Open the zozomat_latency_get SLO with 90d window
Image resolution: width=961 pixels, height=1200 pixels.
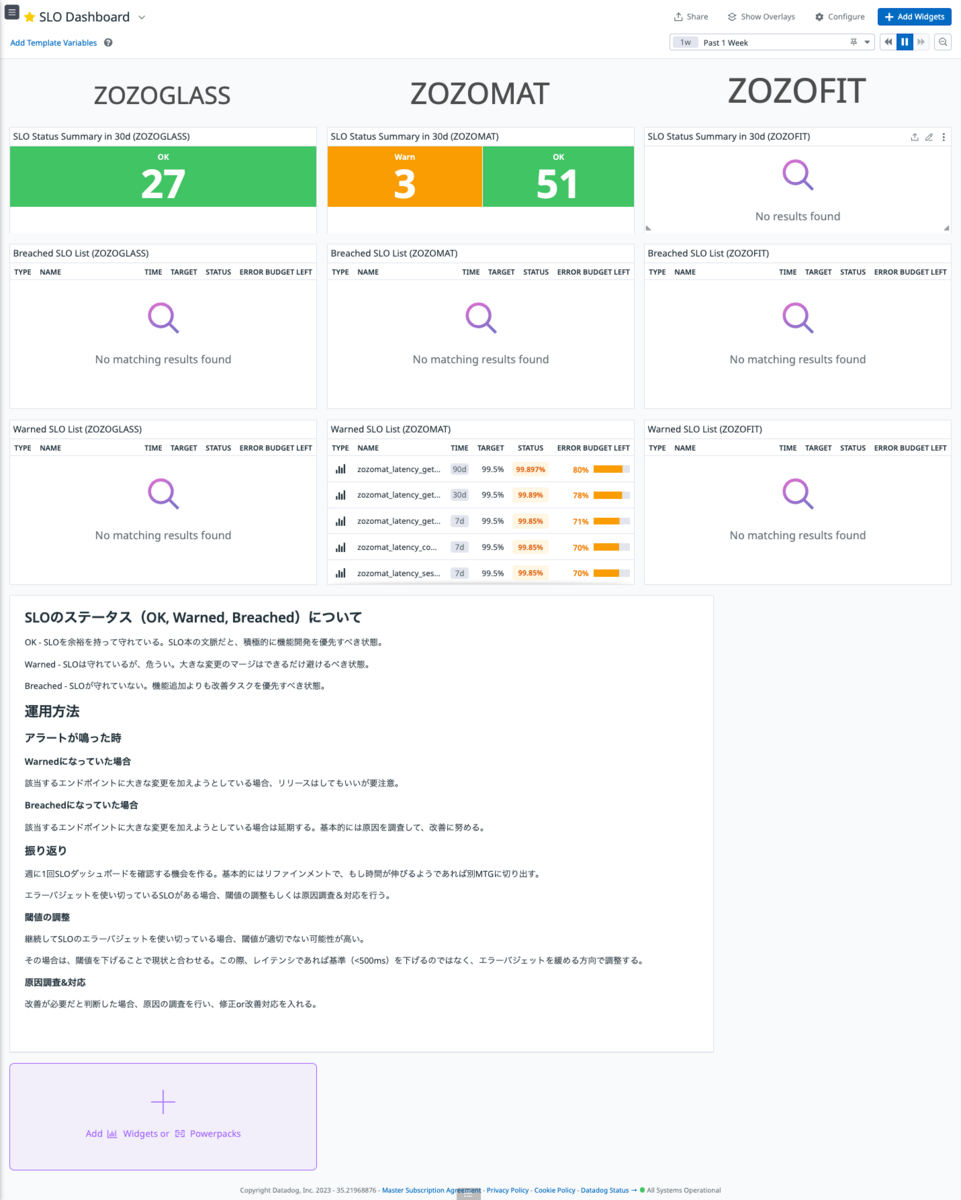tap(398, 469)
